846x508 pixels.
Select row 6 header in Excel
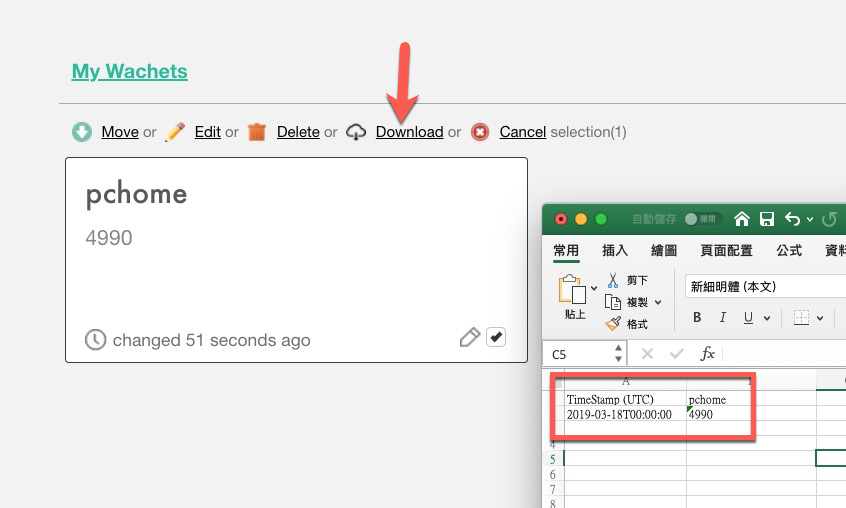point(553,474)
